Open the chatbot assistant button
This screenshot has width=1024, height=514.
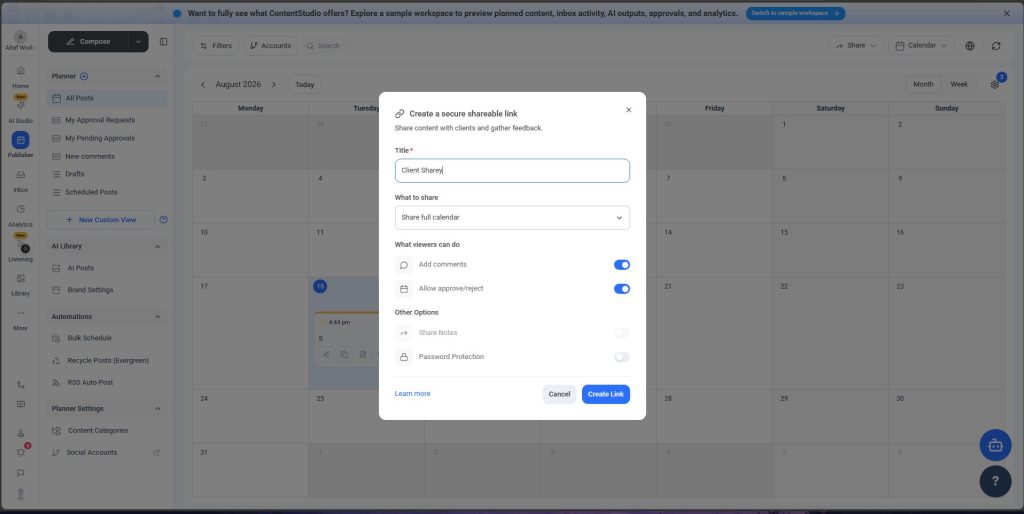tap(995, 445)
